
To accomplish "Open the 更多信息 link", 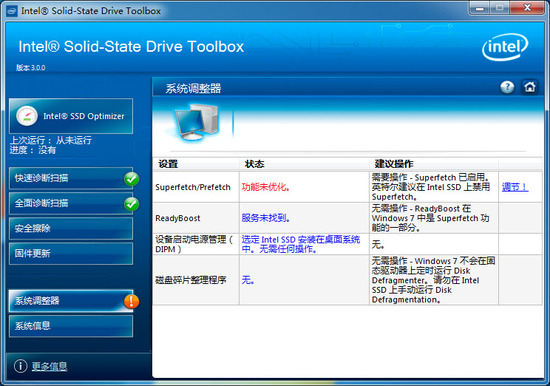I will (49, 366).
